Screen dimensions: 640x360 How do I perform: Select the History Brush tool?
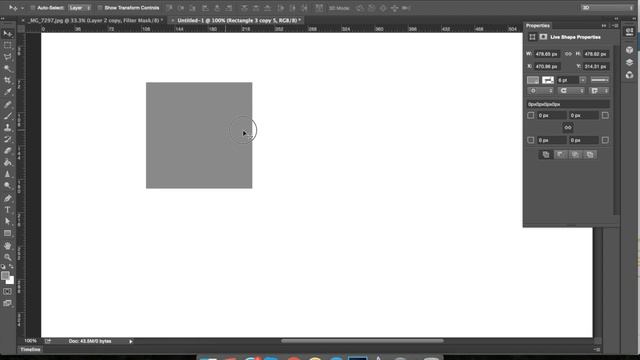pos(8,139)
